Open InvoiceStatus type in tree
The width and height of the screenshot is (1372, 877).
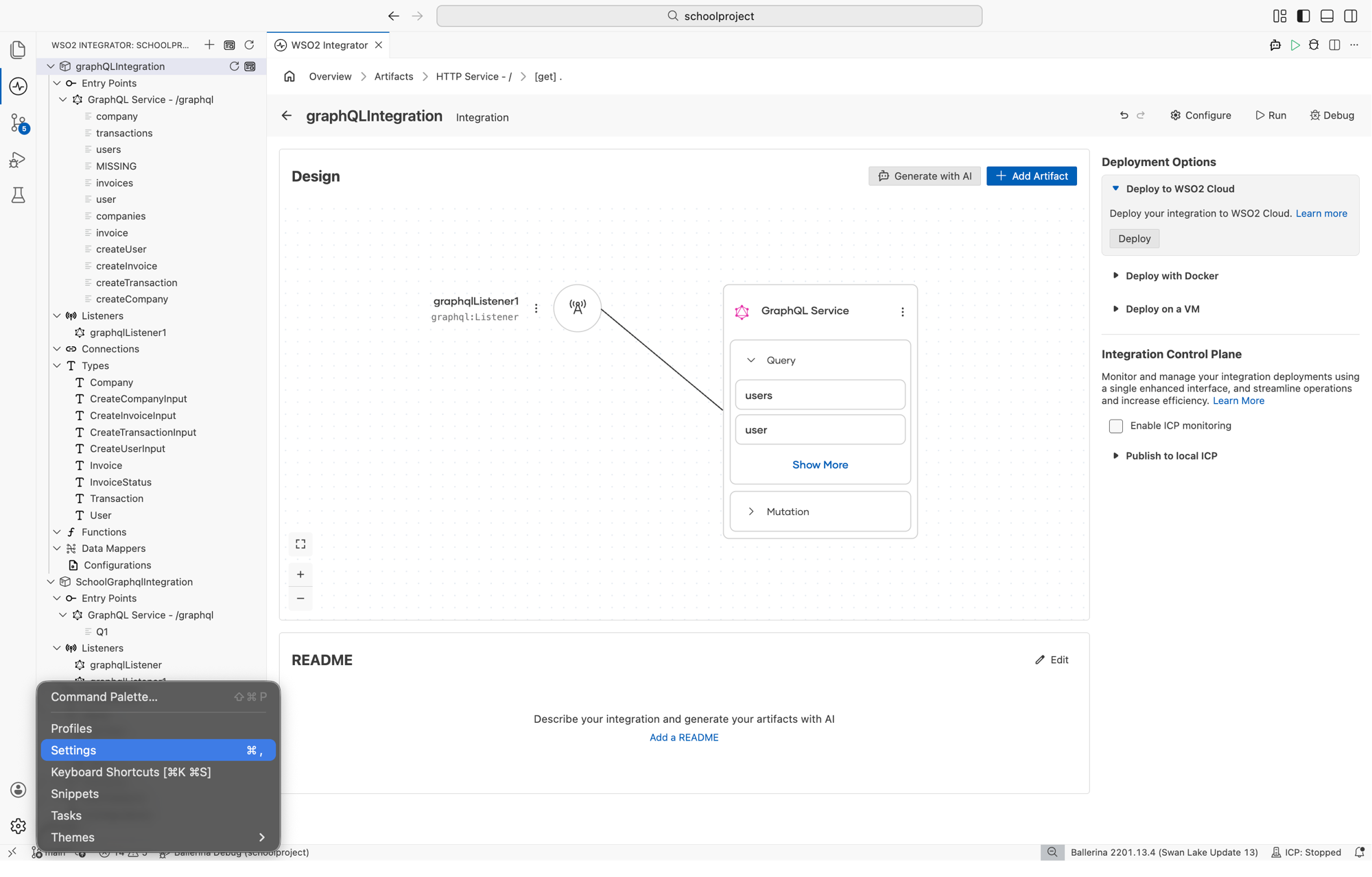[121, 483]
